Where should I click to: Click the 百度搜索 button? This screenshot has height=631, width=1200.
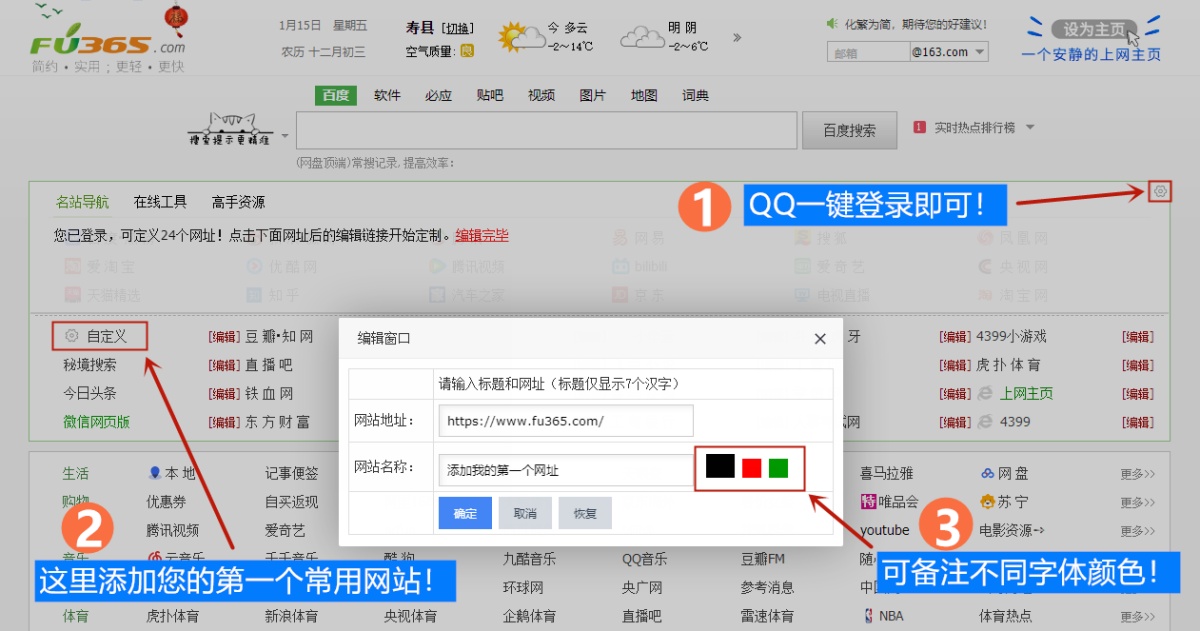point(849,131)
